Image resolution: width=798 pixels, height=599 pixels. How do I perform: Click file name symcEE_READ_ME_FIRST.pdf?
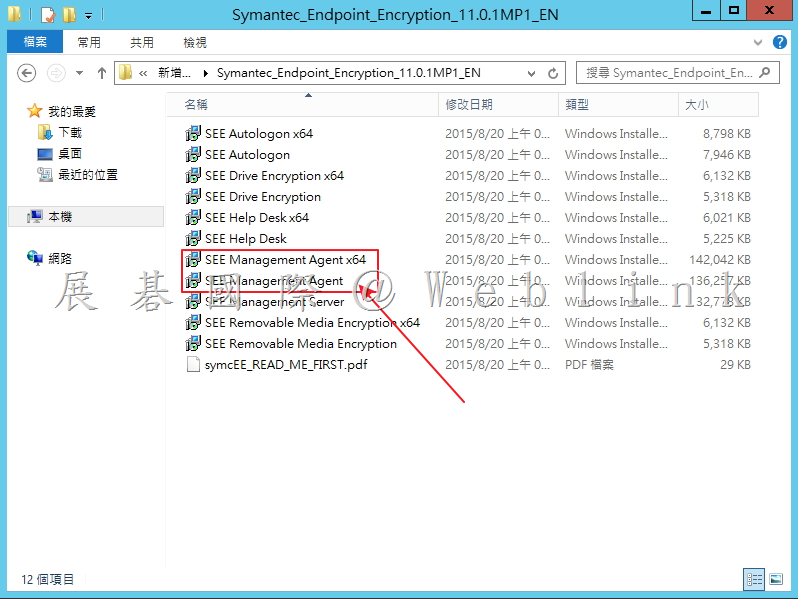286,364
